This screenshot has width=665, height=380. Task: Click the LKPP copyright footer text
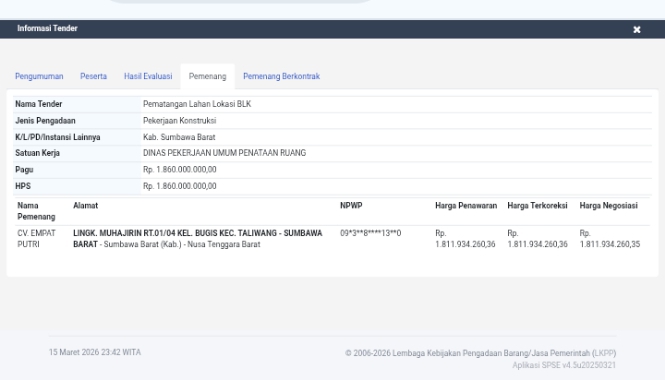tap(480, 353)
